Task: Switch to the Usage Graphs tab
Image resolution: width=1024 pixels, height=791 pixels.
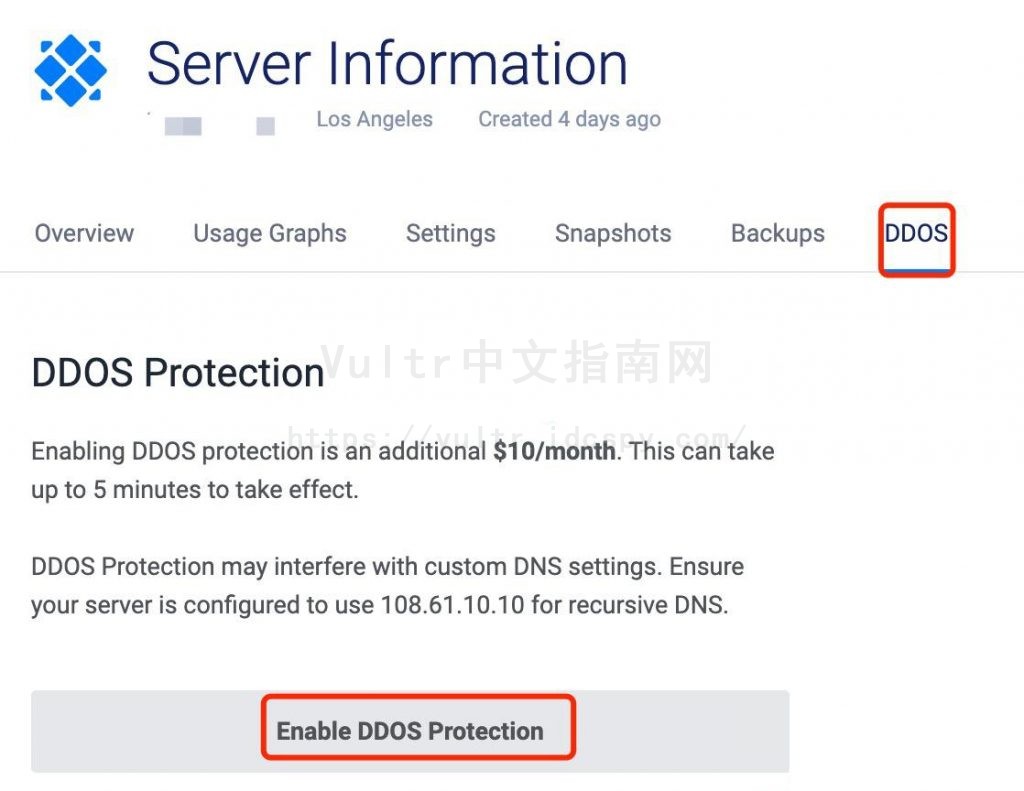Action: click(270, 234)
